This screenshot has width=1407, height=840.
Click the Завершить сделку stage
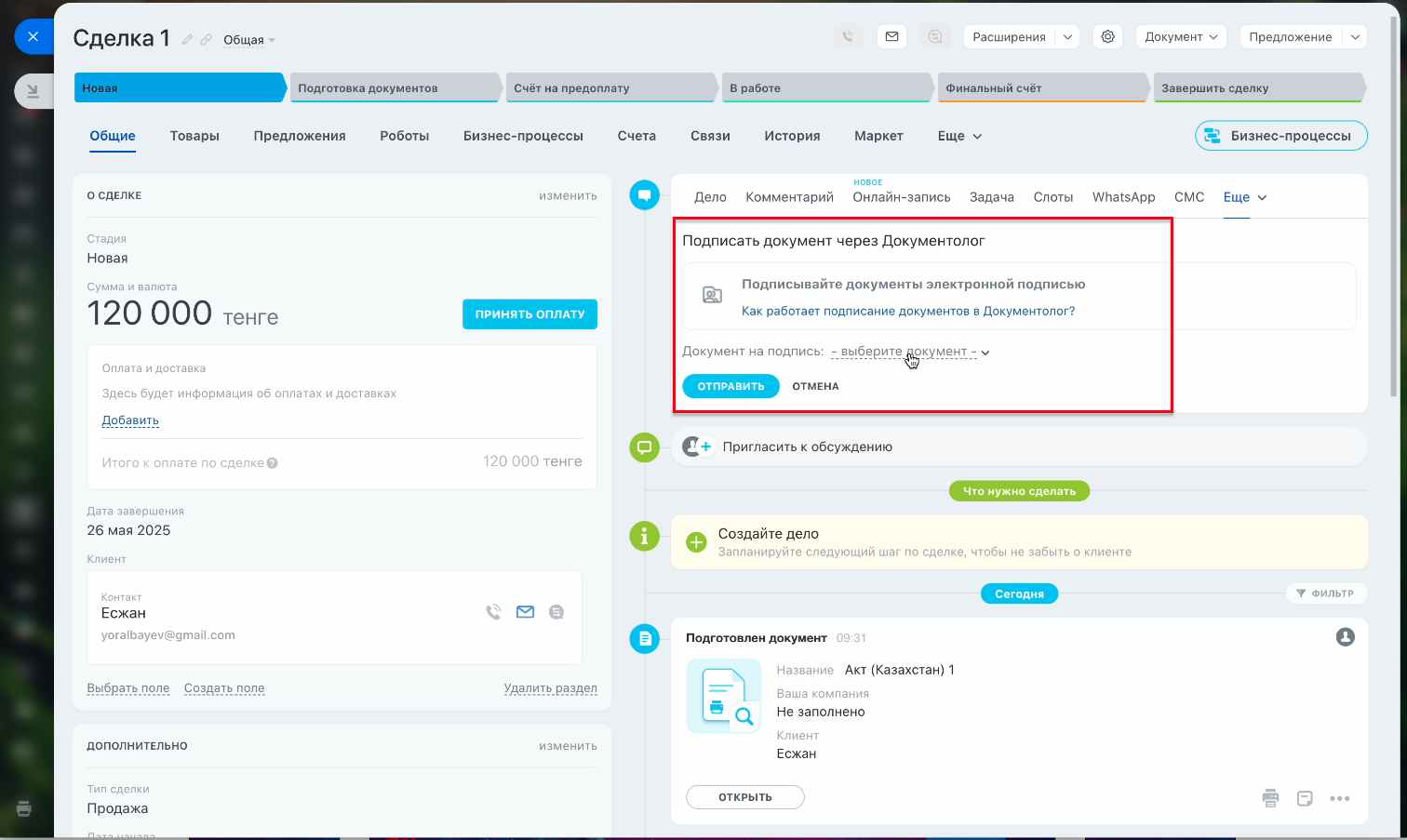[1259, 87]
